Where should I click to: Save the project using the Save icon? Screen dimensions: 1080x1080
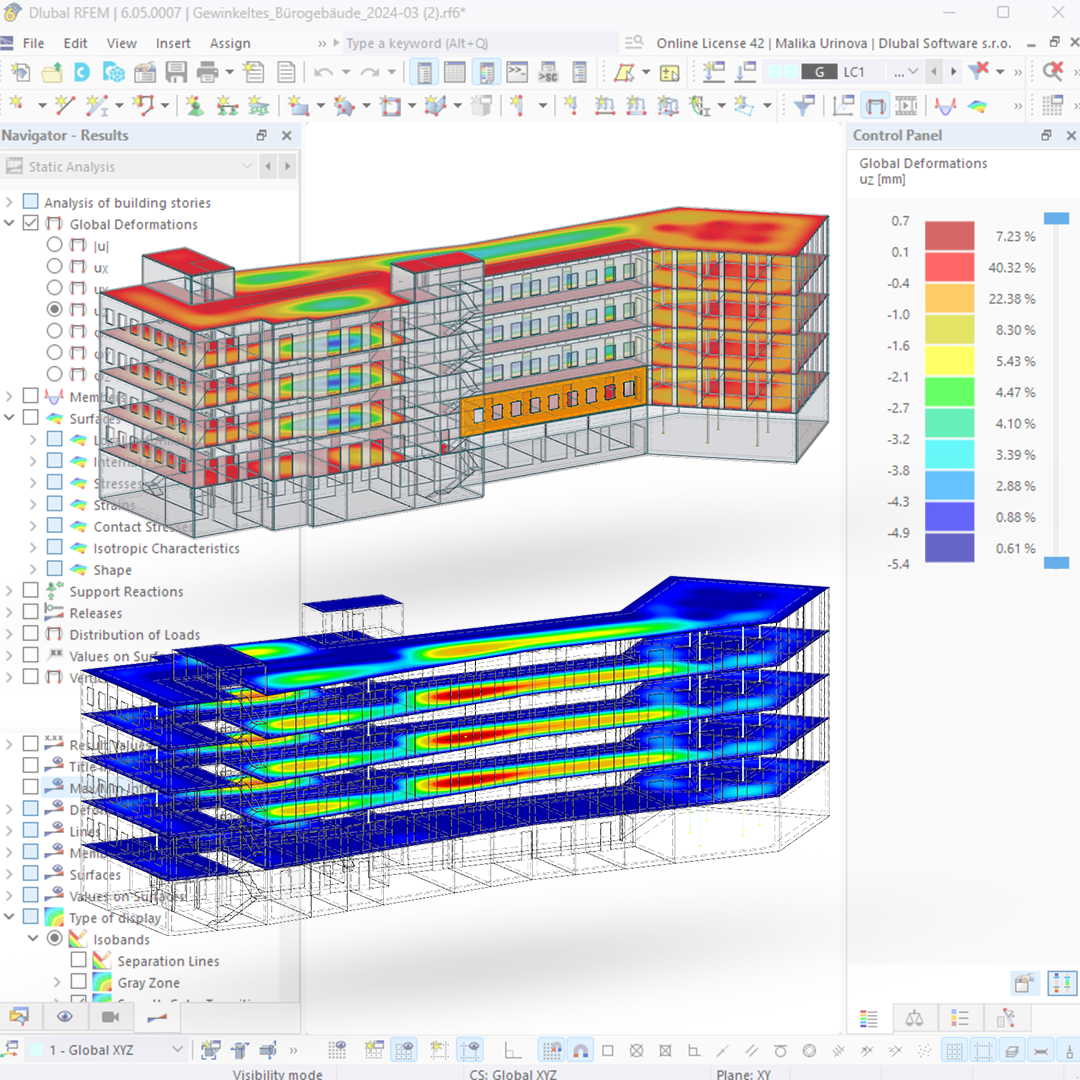pyautogui.click(x=175, y=71)
